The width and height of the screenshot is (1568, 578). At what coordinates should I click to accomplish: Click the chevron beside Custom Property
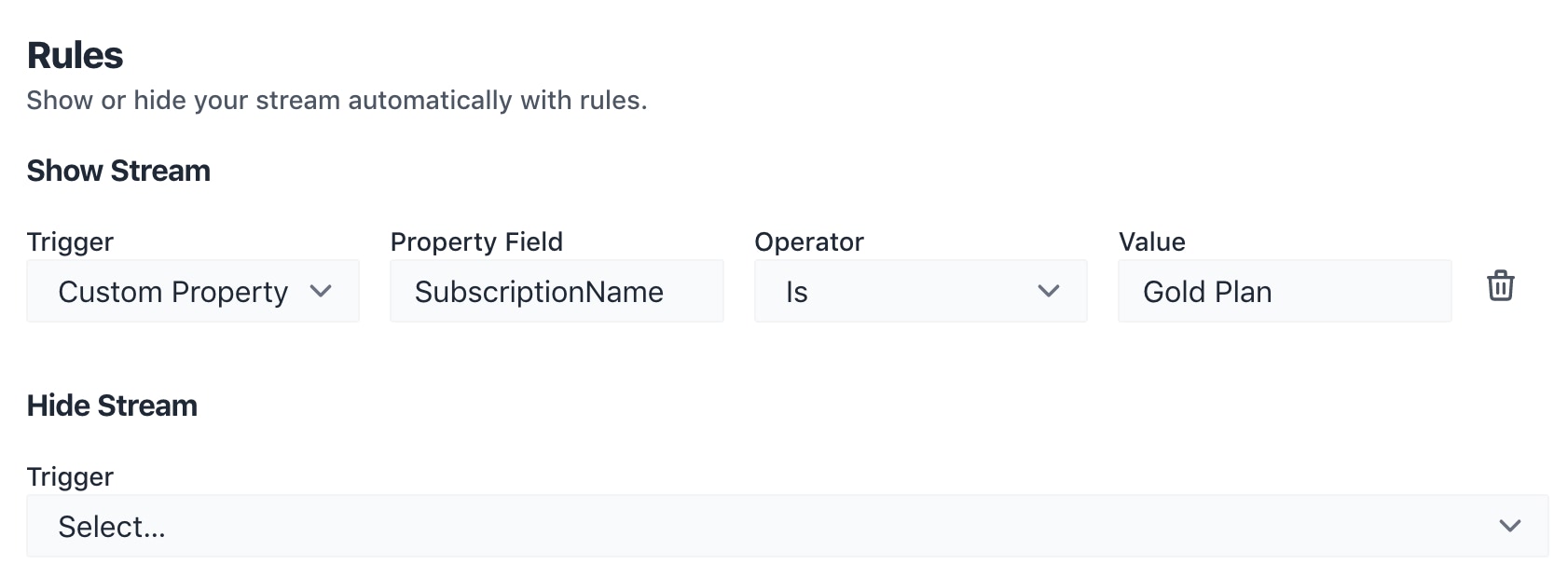coord(321,292)
